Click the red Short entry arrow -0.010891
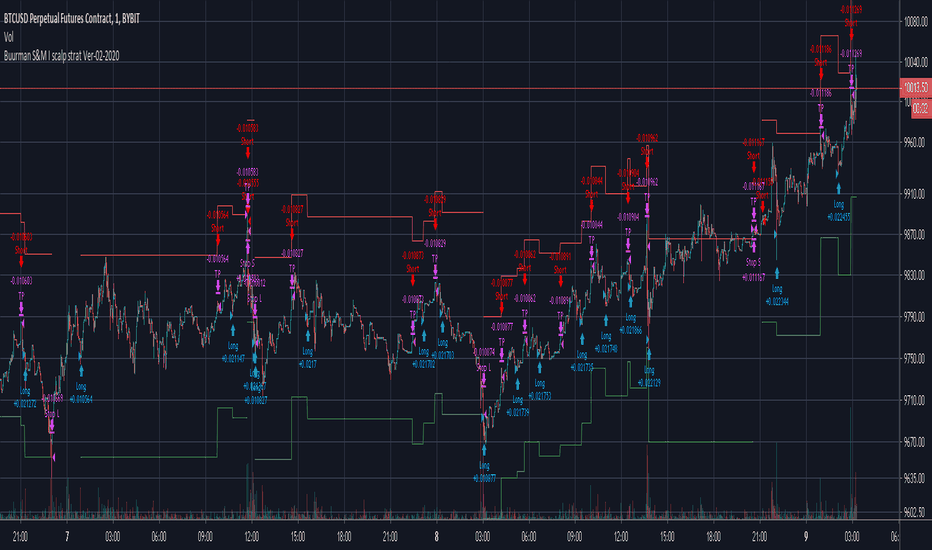This screenshot has height=550, width=932. 560,281
